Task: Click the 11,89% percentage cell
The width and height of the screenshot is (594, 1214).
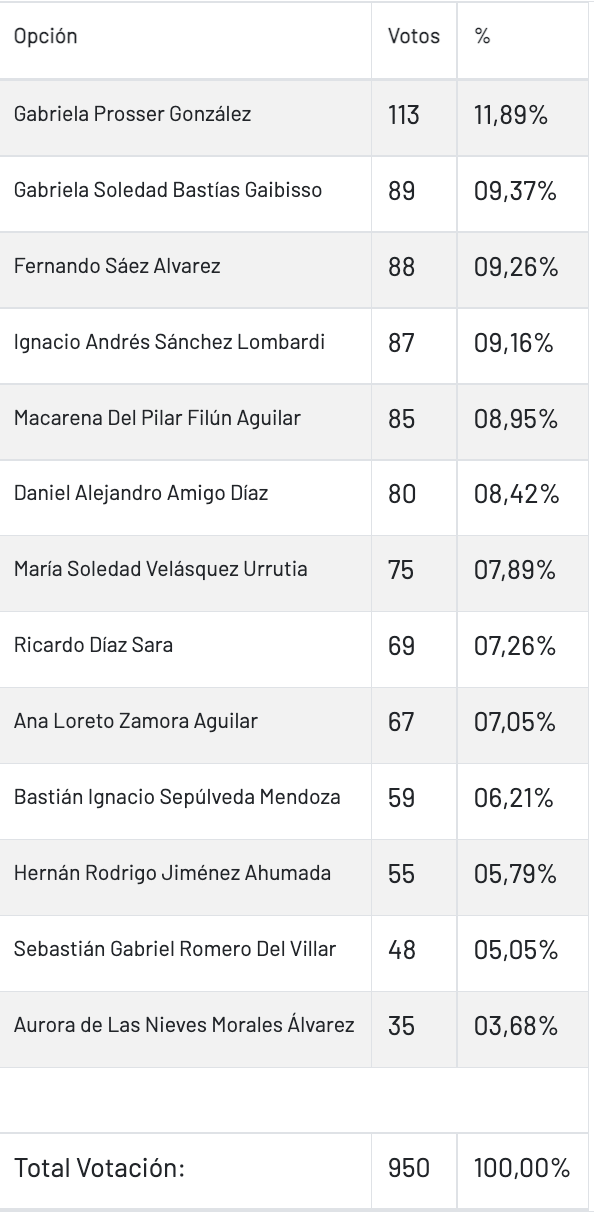Action: (x=511, y=115)
